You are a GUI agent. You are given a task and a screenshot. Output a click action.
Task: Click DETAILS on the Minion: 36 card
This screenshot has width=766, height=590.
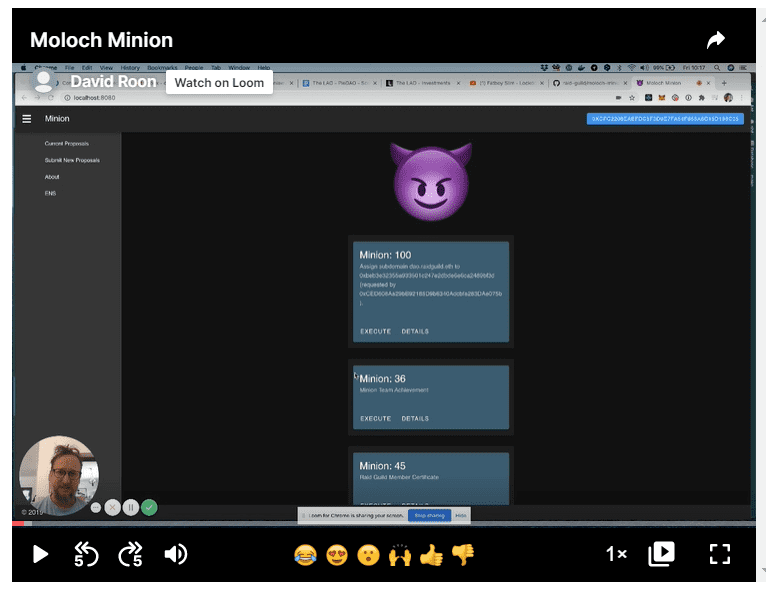click(415, 419)
